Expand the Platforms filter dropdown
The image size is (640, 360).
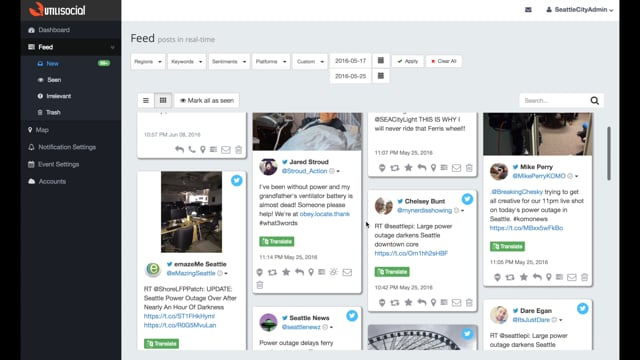click(x=271, y=62)
